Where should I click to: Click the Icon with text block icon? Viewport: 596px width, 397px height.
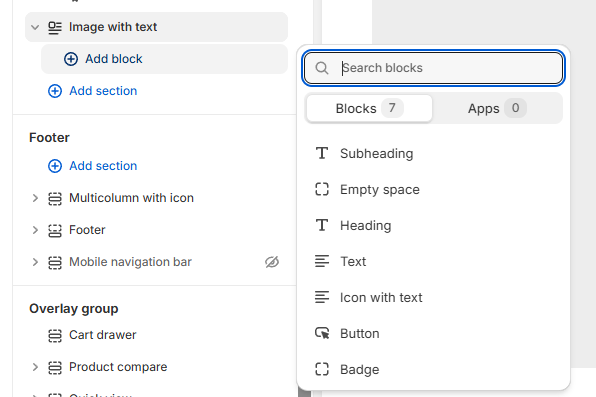[x=322, y=297]
